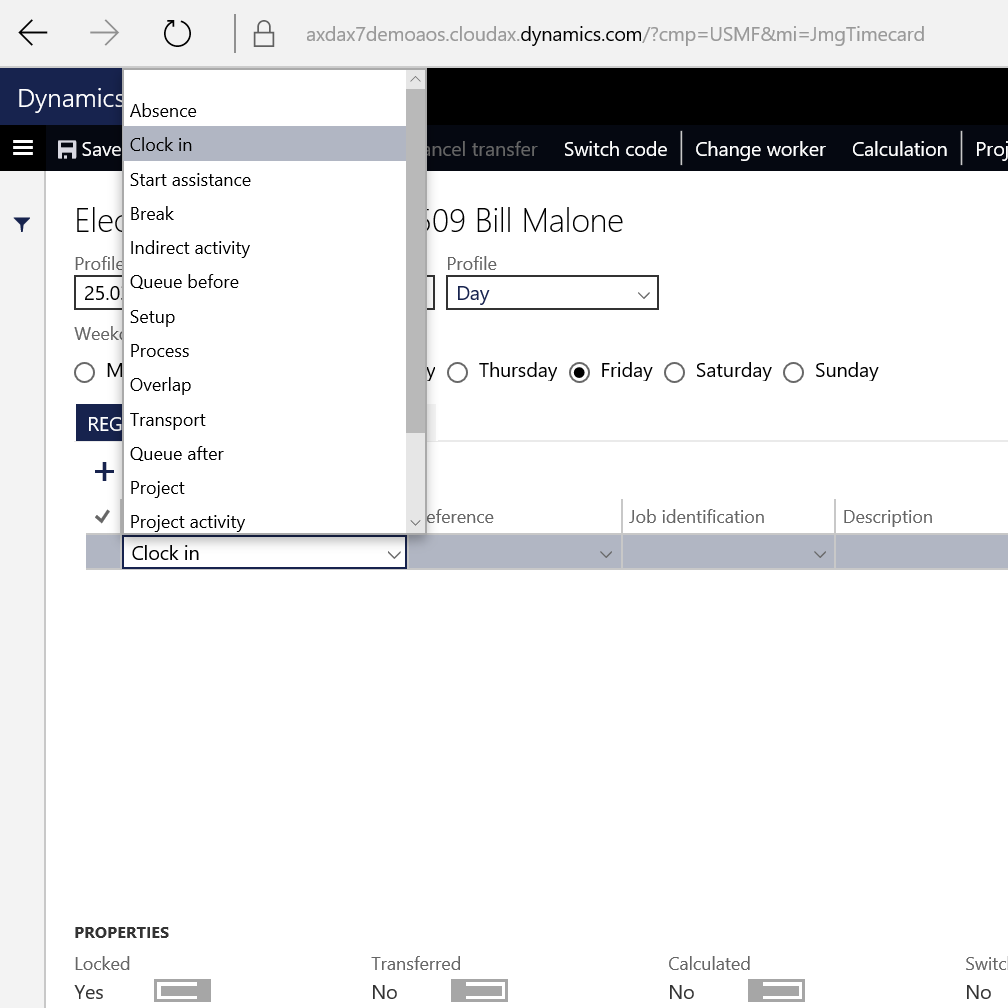
Task: Expand the Profile Day dropdown
Action: coord(643,294)
